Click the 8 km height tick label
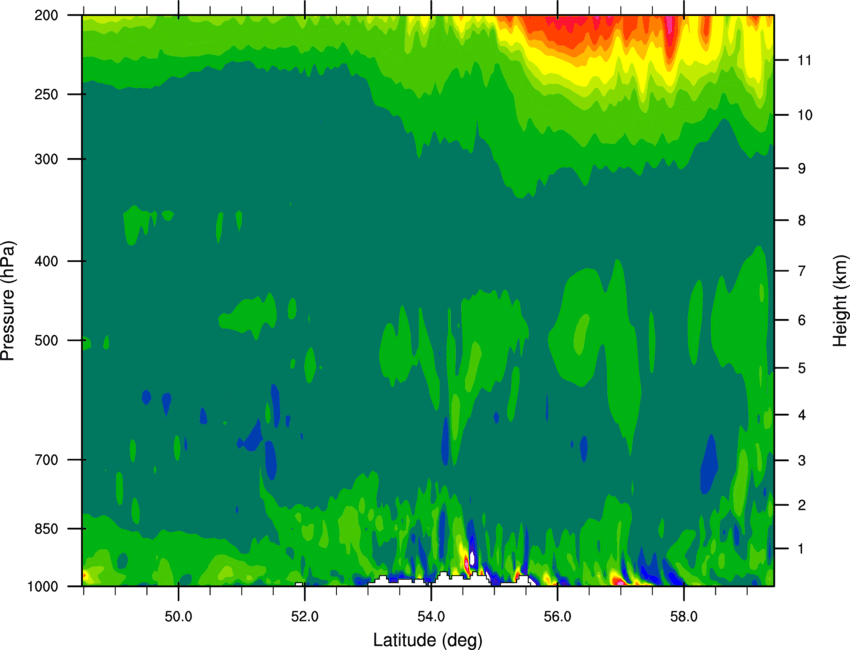 [802, 221]
